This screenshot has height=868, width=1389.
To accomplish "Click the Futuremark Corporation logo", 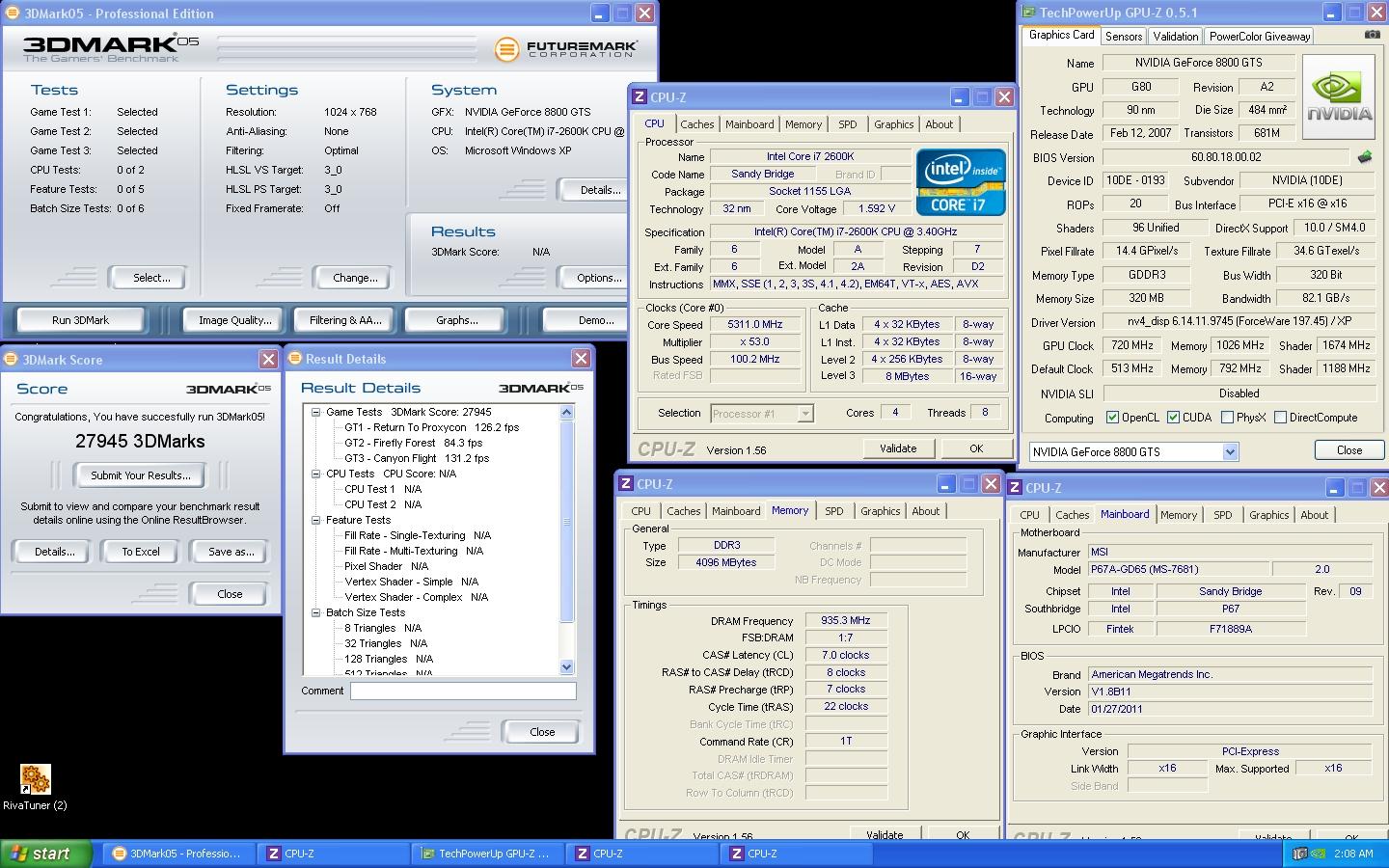I will point(565,48).
